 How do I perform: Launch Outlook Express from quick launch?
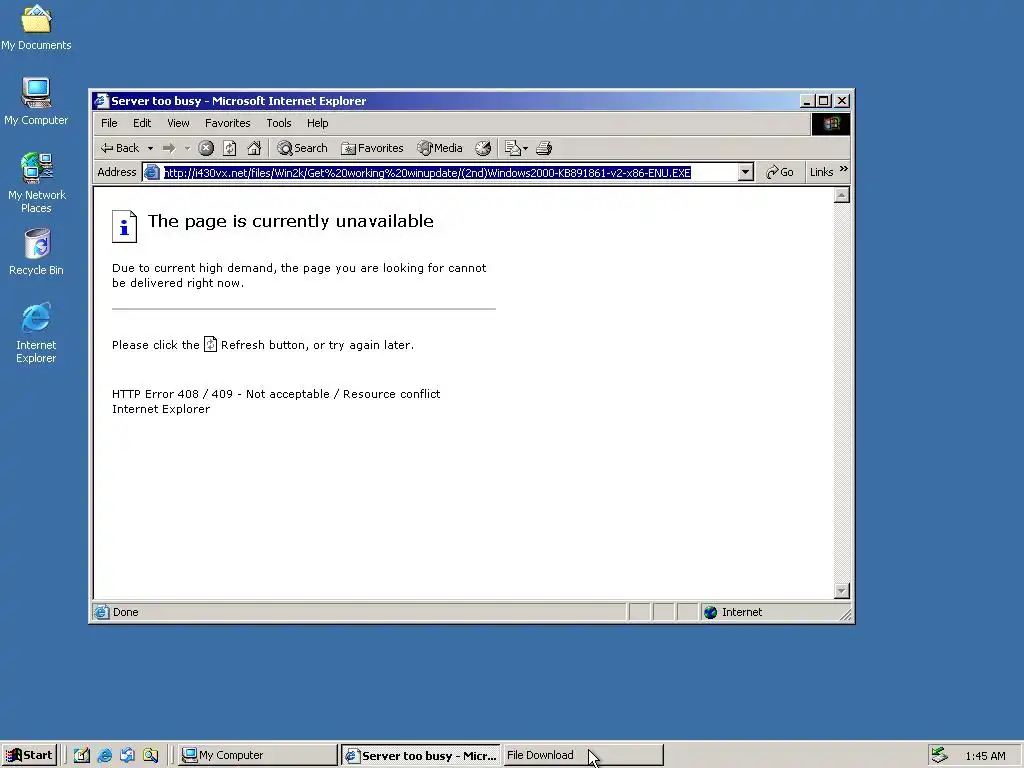pos(127,755)
